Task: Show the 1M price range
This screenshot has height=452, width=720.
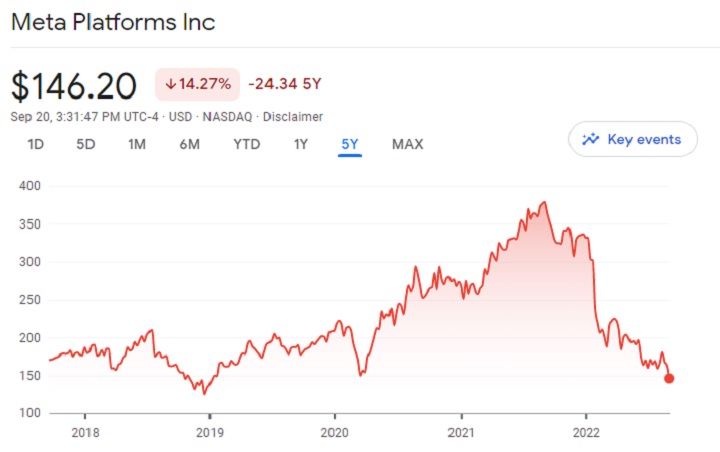Action: pyautogui.click(x=137, y=144)
